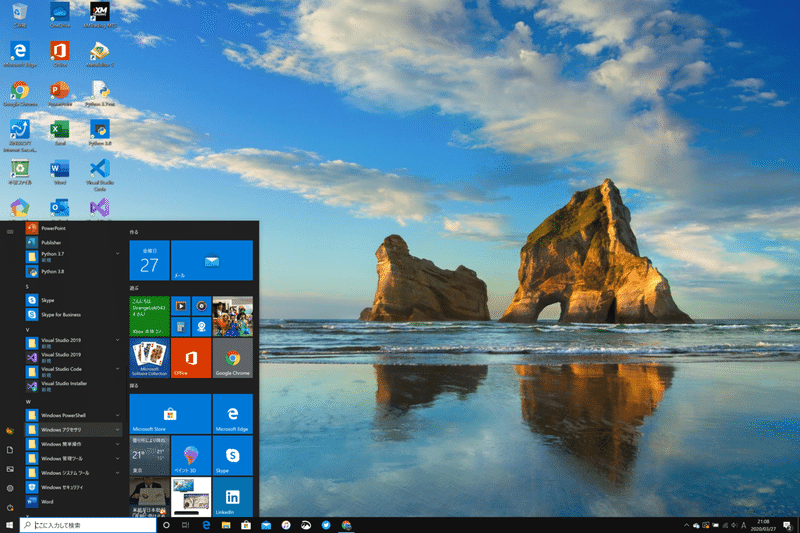Open the Movies & TV small tile
The height and width of the screenshot is (533, 800).
click(x=181, y=306)
